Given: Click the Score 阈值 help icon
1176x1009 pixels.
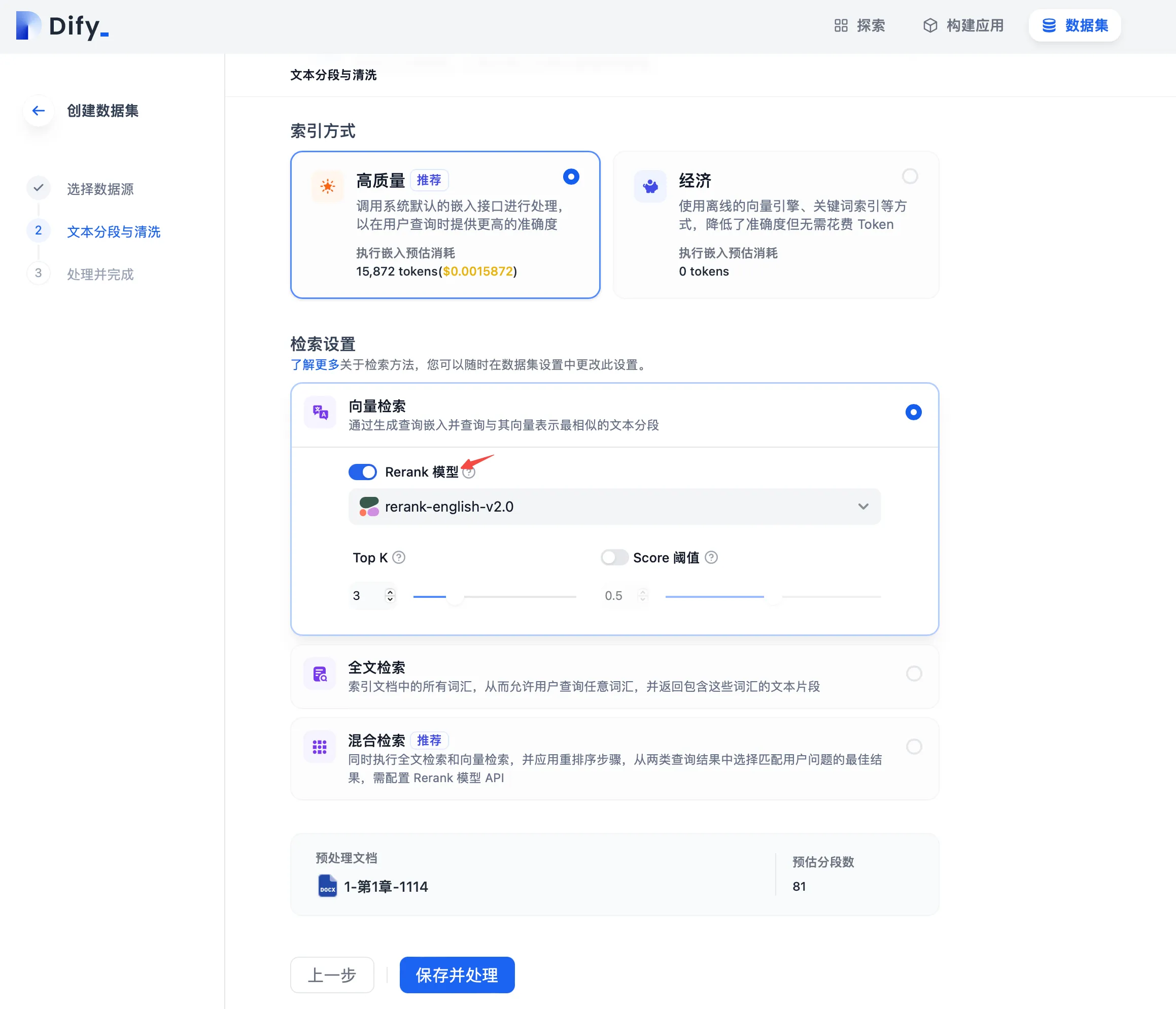Looking at the screenshot, I should pos(711,558).
